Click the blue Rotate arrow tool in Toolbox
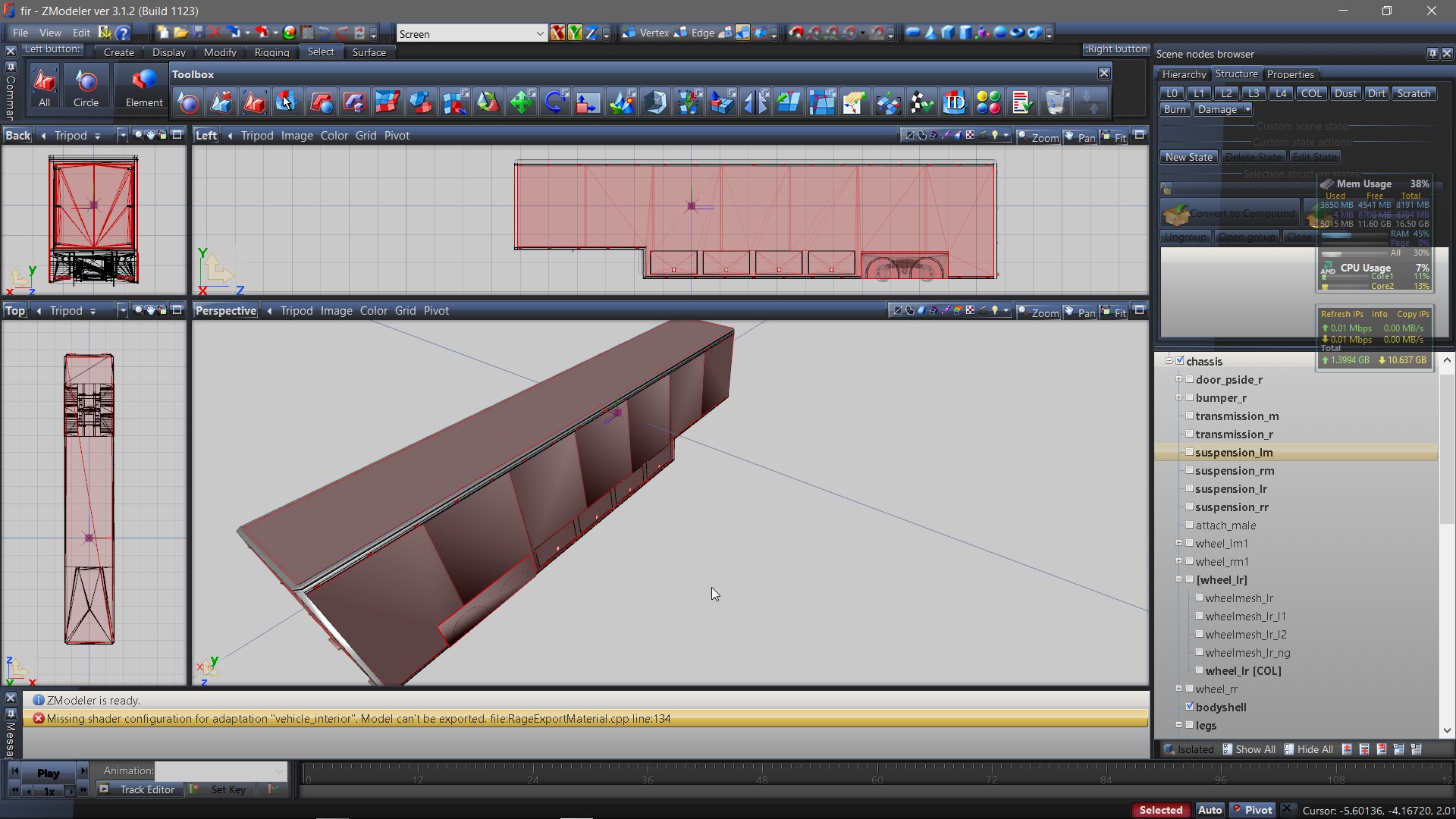Viewport: 1456px width, 819px height. tap(555, 102)
